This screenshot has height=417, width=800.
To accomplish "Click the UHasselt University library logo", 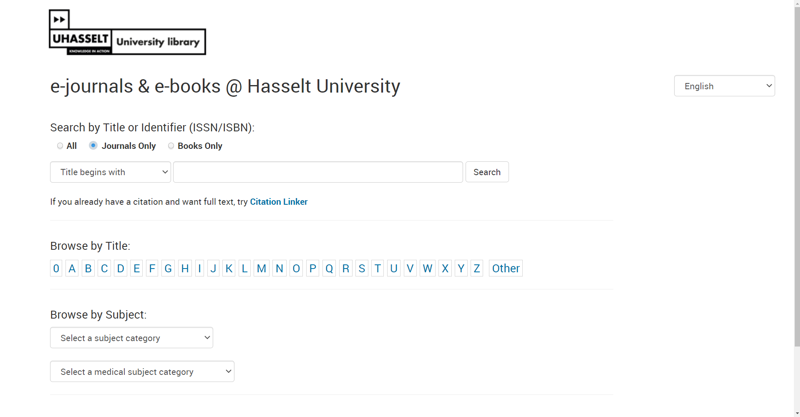I will click(127, 33).
